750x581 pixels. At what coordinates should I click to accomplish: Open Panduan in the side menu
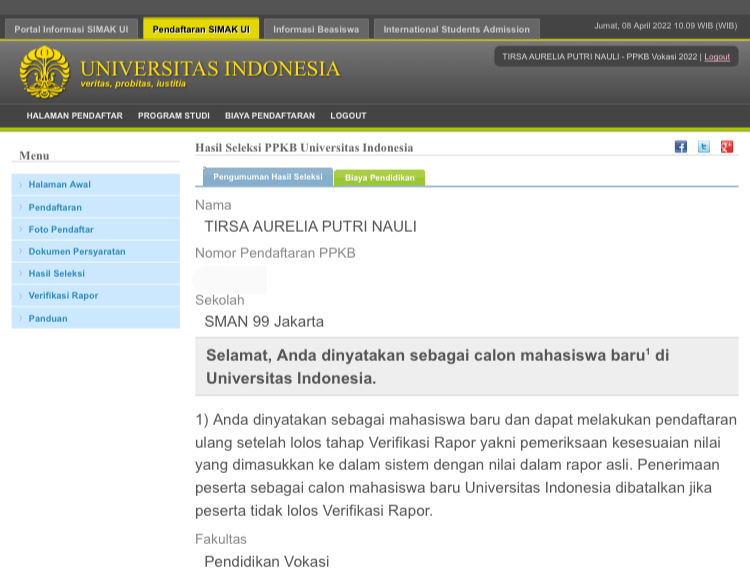tap(96, 318)
